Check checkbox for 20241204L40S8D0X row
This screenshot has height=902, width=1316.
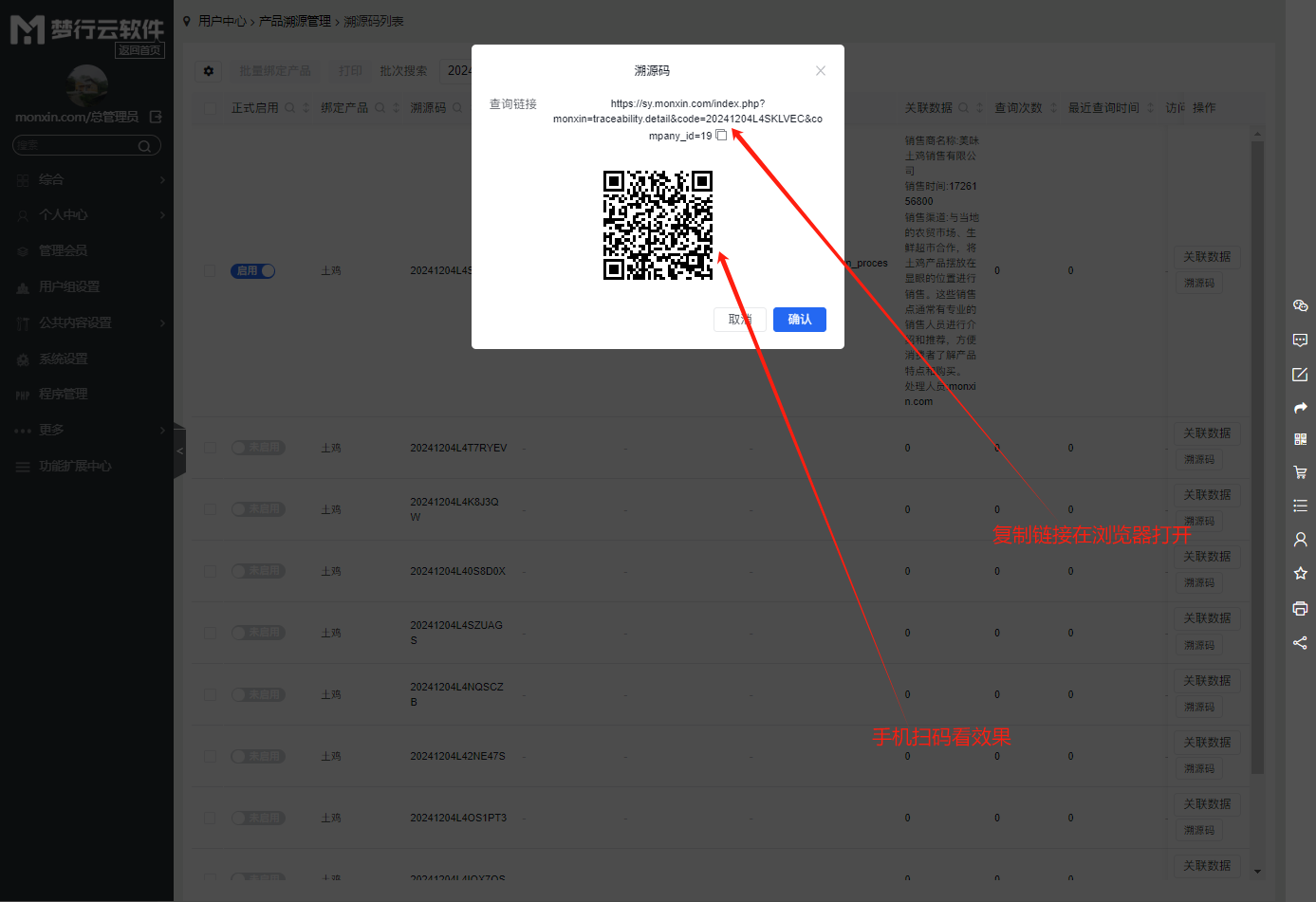tap(210, 571)
